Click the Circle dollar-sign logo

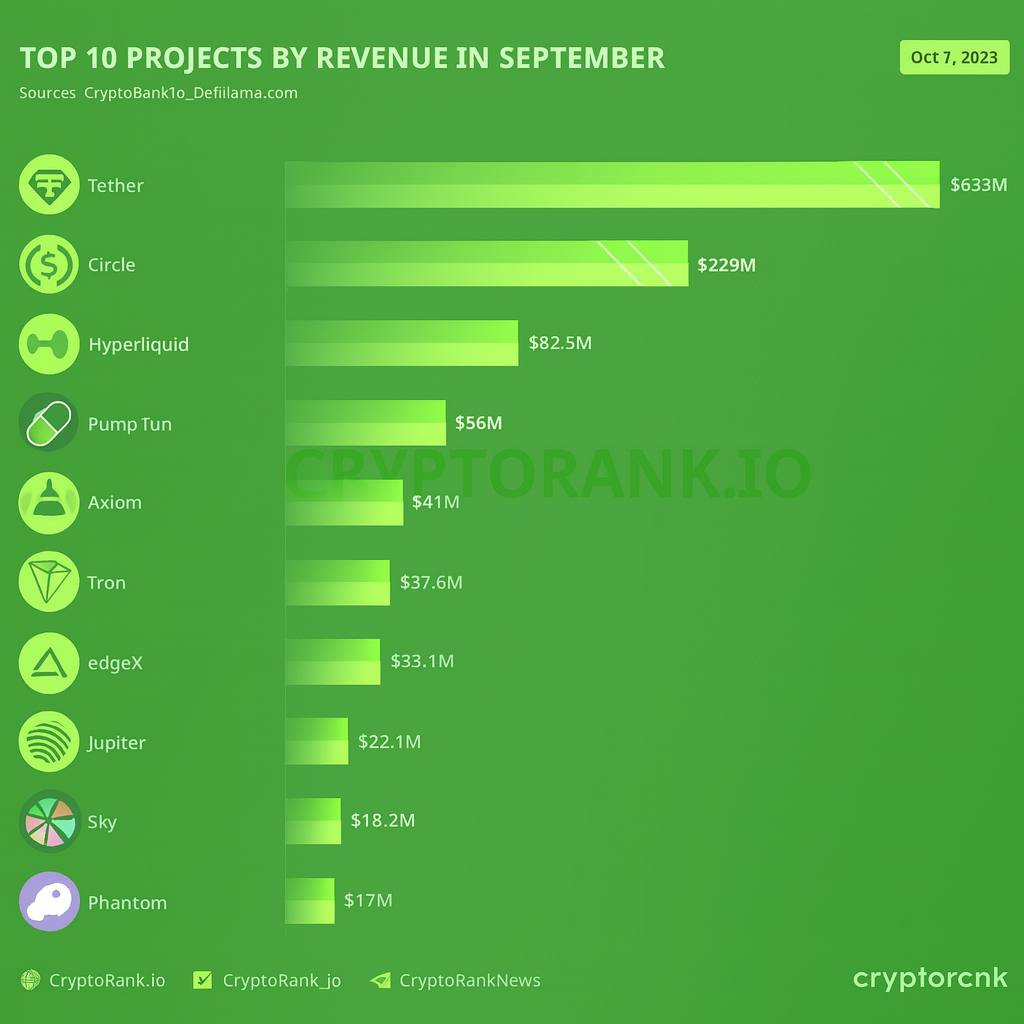[x=48, y=264]
